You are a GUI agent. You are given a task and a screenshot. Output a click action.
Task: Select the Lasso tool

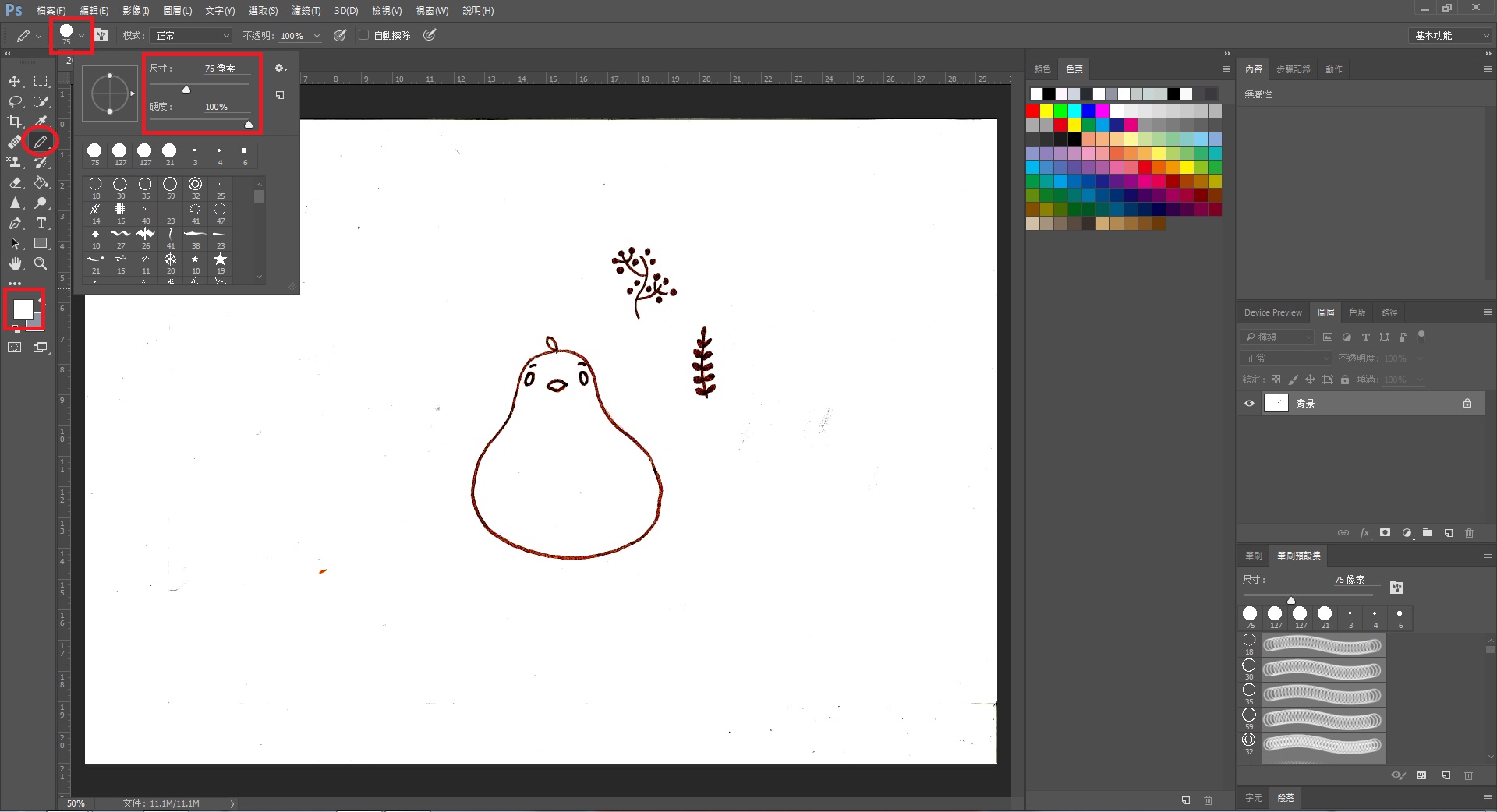(15, 101)
